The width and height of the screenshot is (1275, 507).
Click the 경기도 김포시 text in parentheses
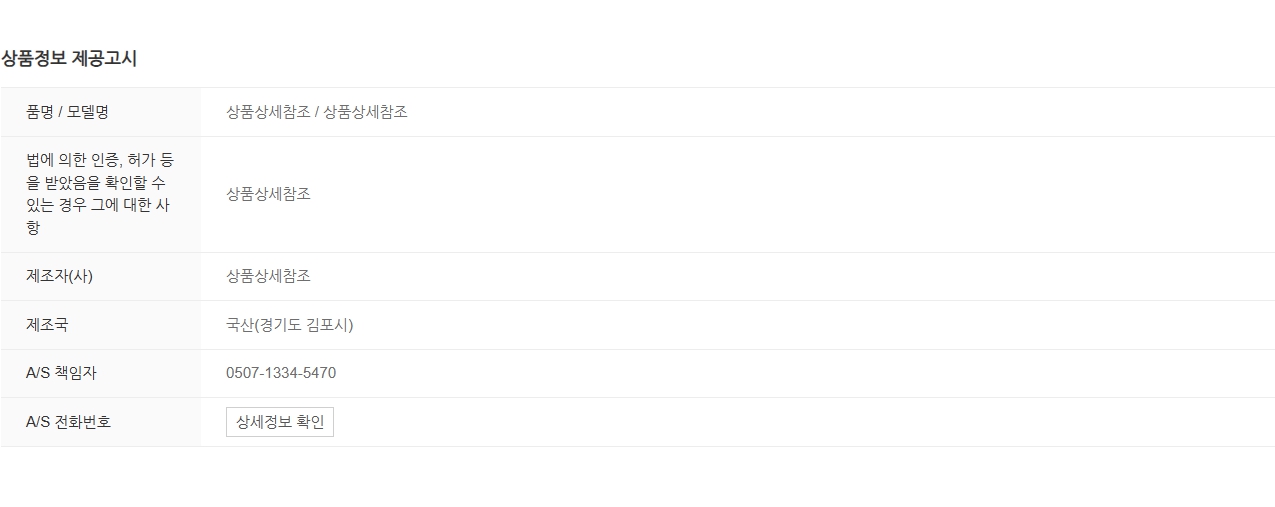304,325
